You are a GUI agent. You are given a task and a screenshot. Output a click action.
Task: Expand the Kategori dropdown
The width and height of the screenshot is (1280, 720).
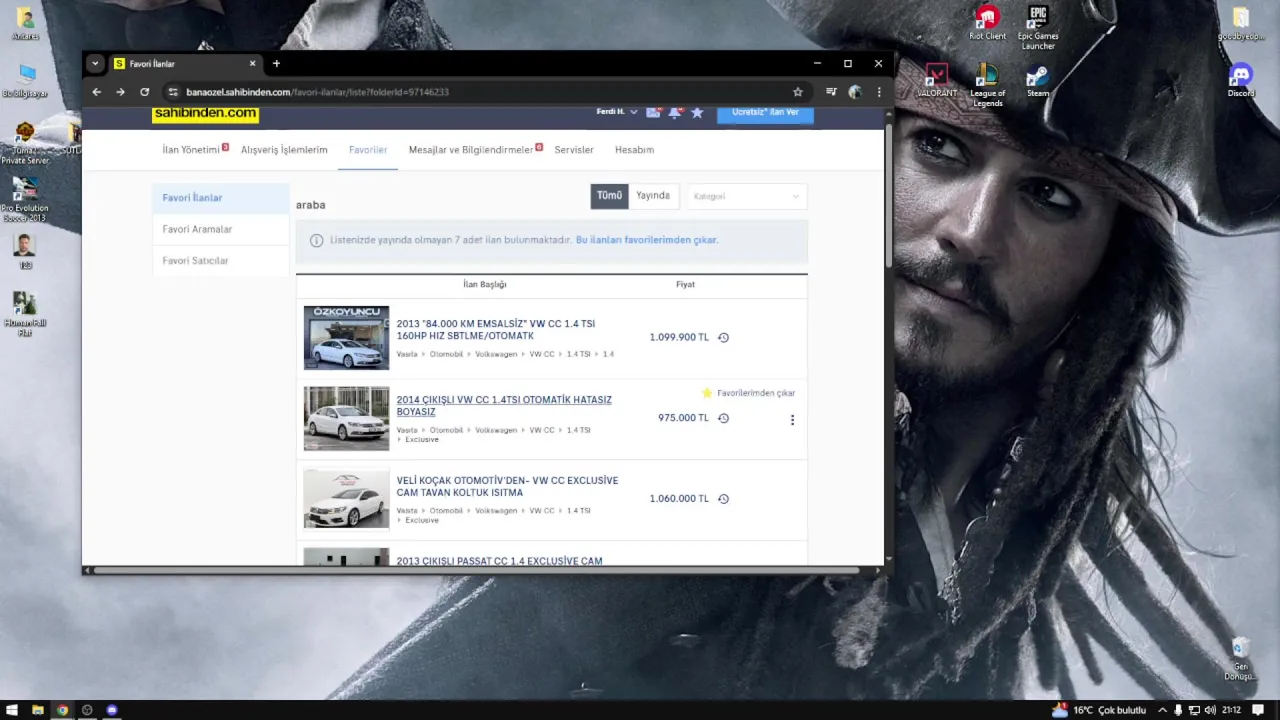[x=746, y=196]
